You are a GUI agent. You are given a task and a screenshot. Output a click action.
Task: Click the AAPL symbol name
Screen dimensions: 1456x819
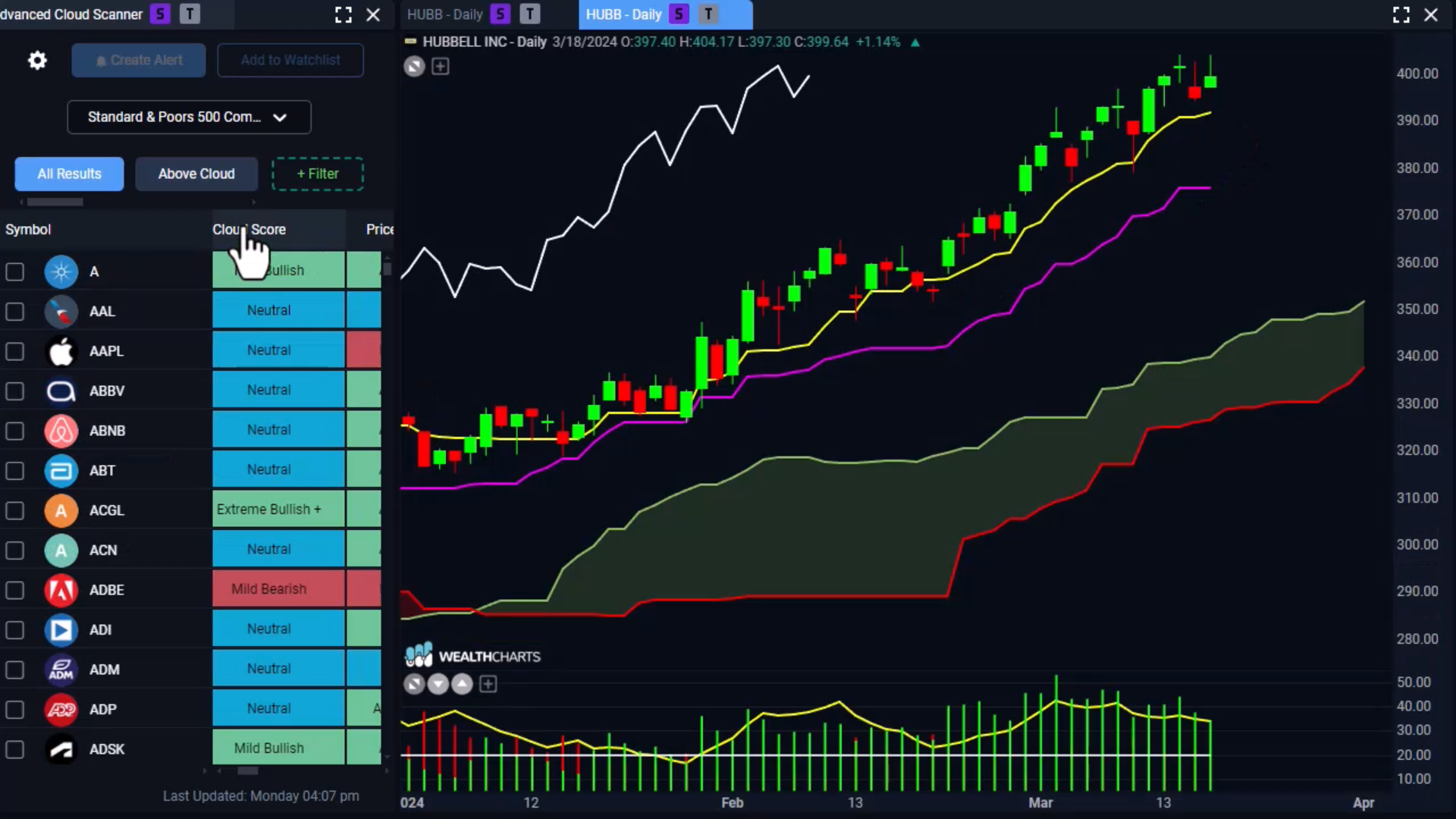coord(106,351)
